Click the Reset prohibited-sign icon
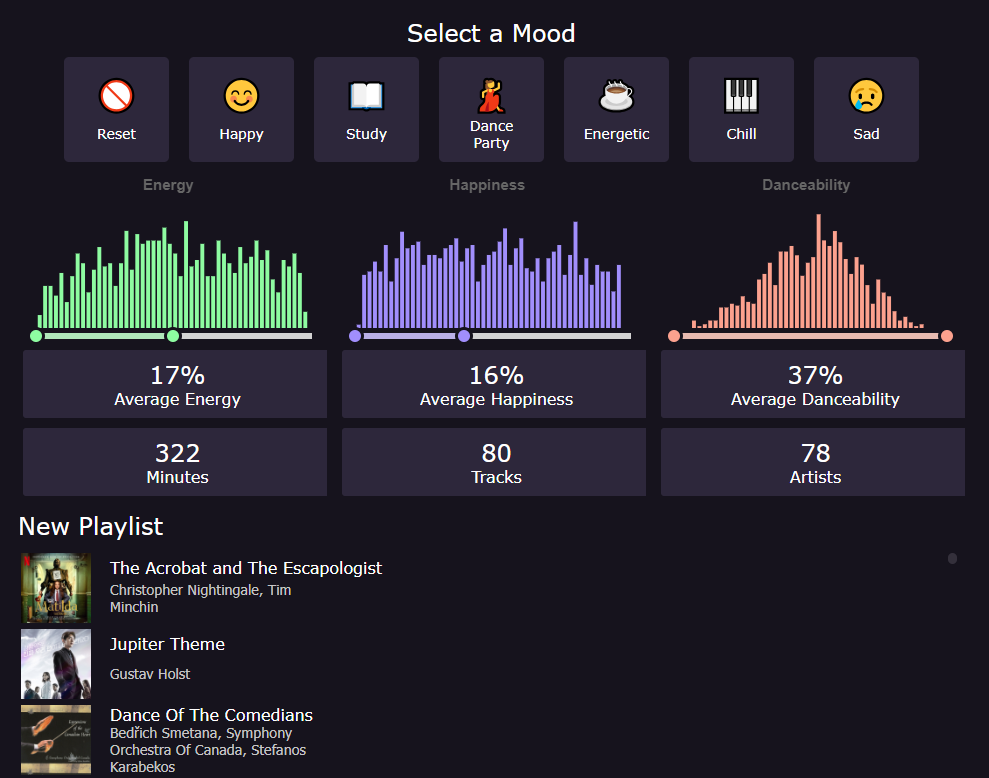 pos(116,97)
